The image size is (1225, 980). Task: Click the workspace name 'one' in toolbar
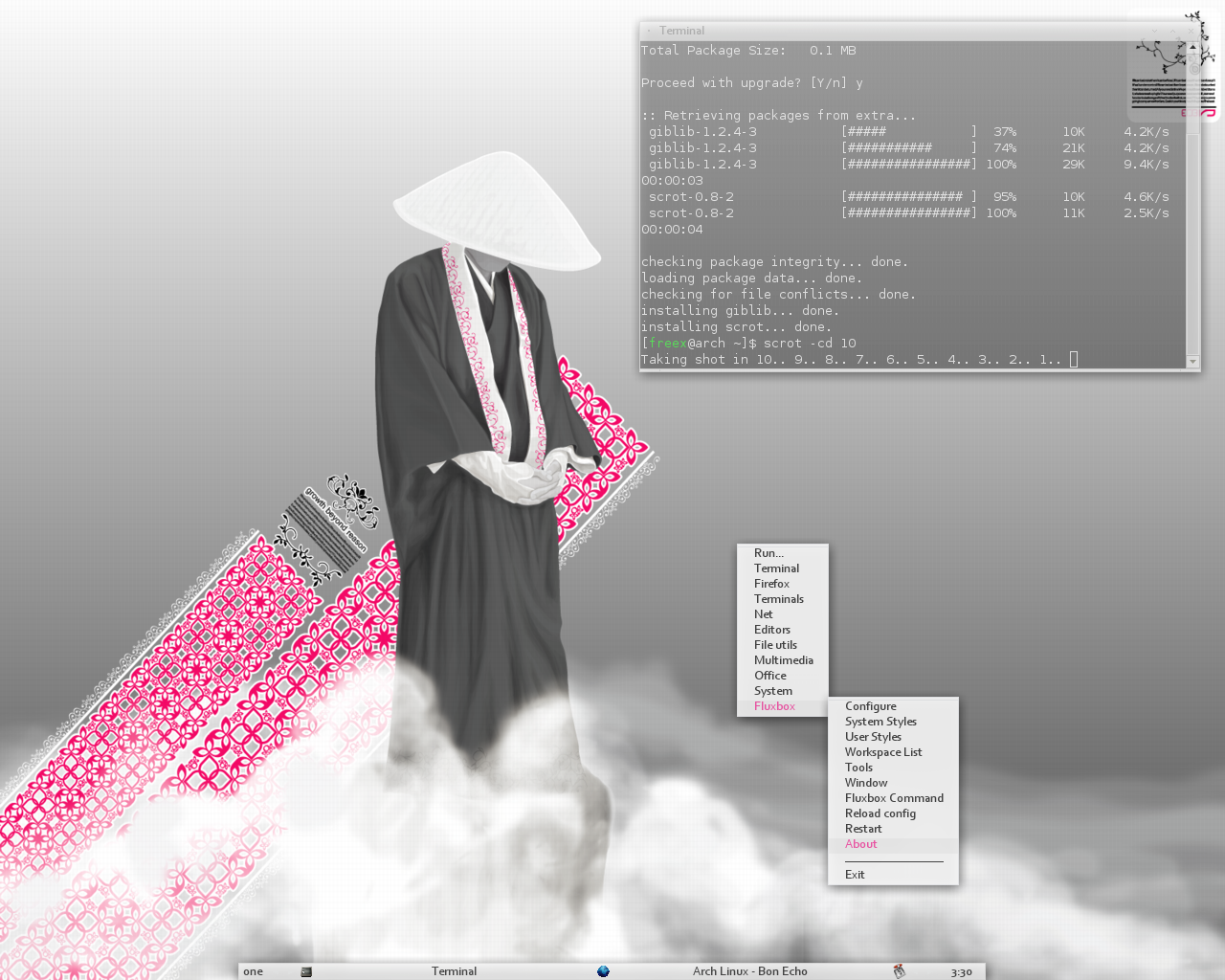click(x=253, y=971)
